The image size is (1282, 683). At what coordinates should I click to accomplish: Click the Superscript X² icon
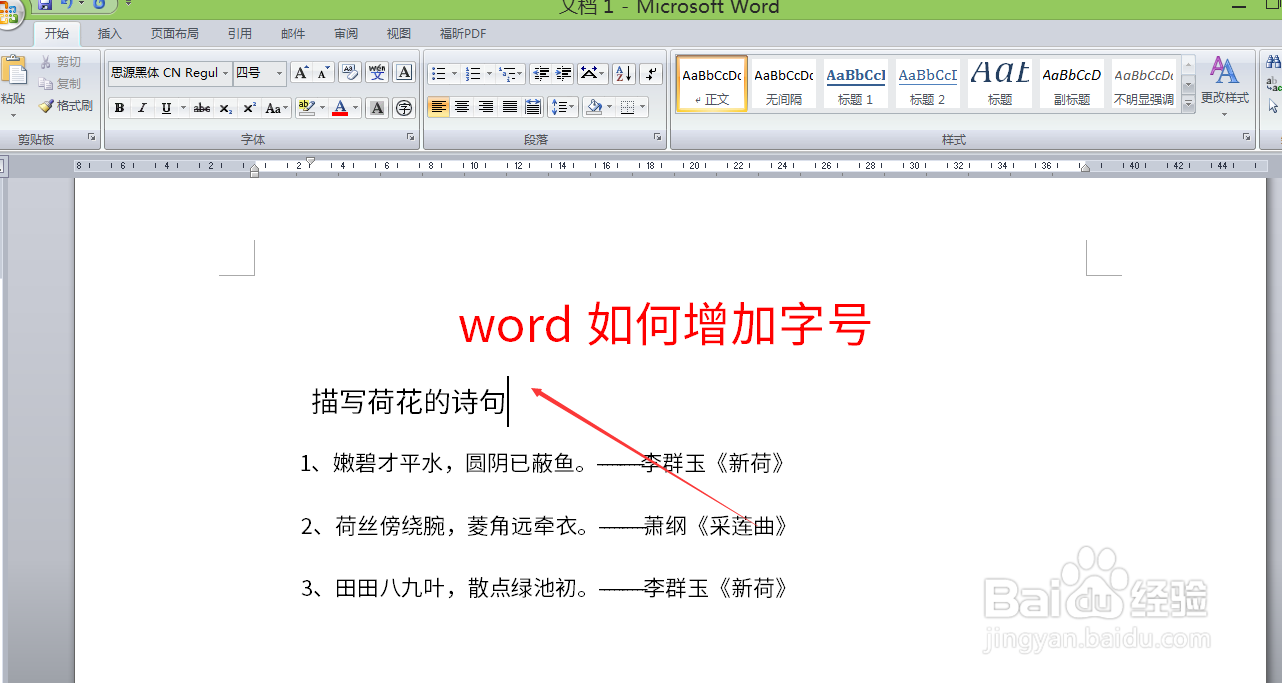click(249, 108)
